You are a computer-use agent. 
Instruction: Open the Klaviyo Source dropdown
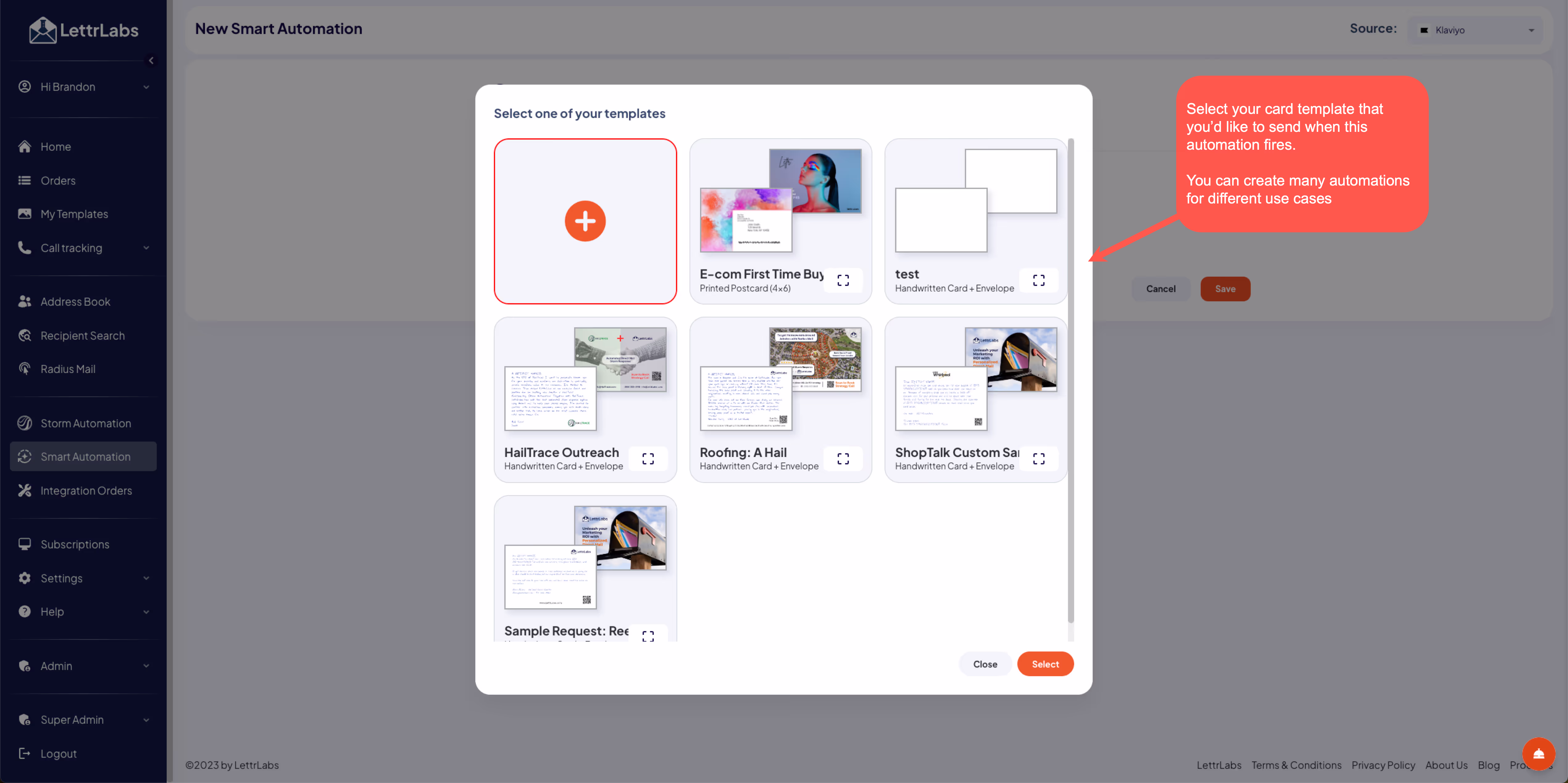1475,30
